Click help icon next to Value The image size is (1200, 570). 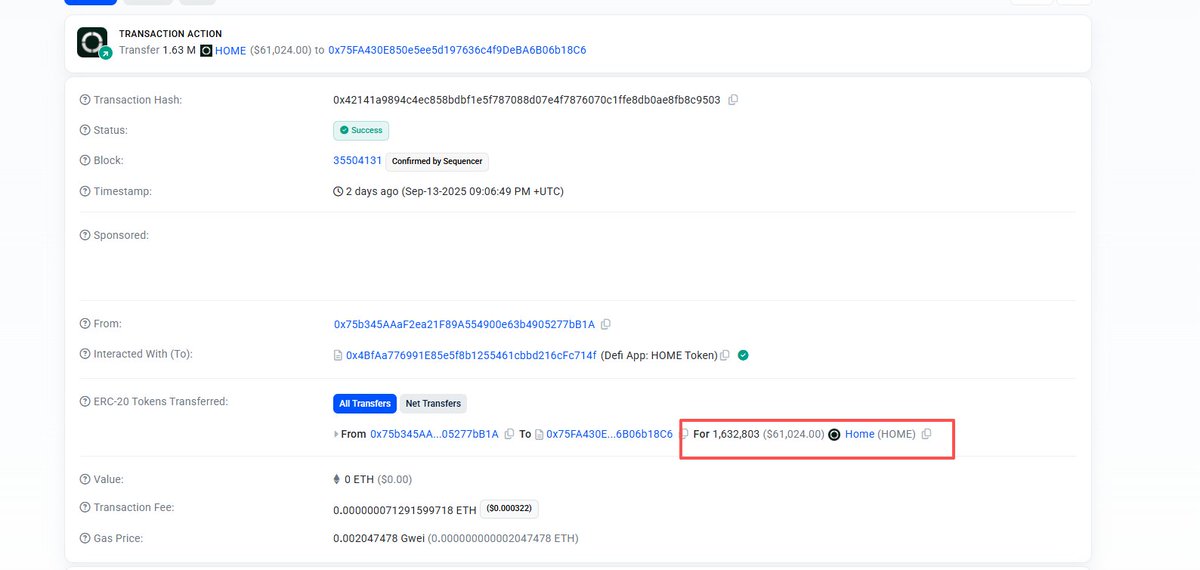[85, 479]
